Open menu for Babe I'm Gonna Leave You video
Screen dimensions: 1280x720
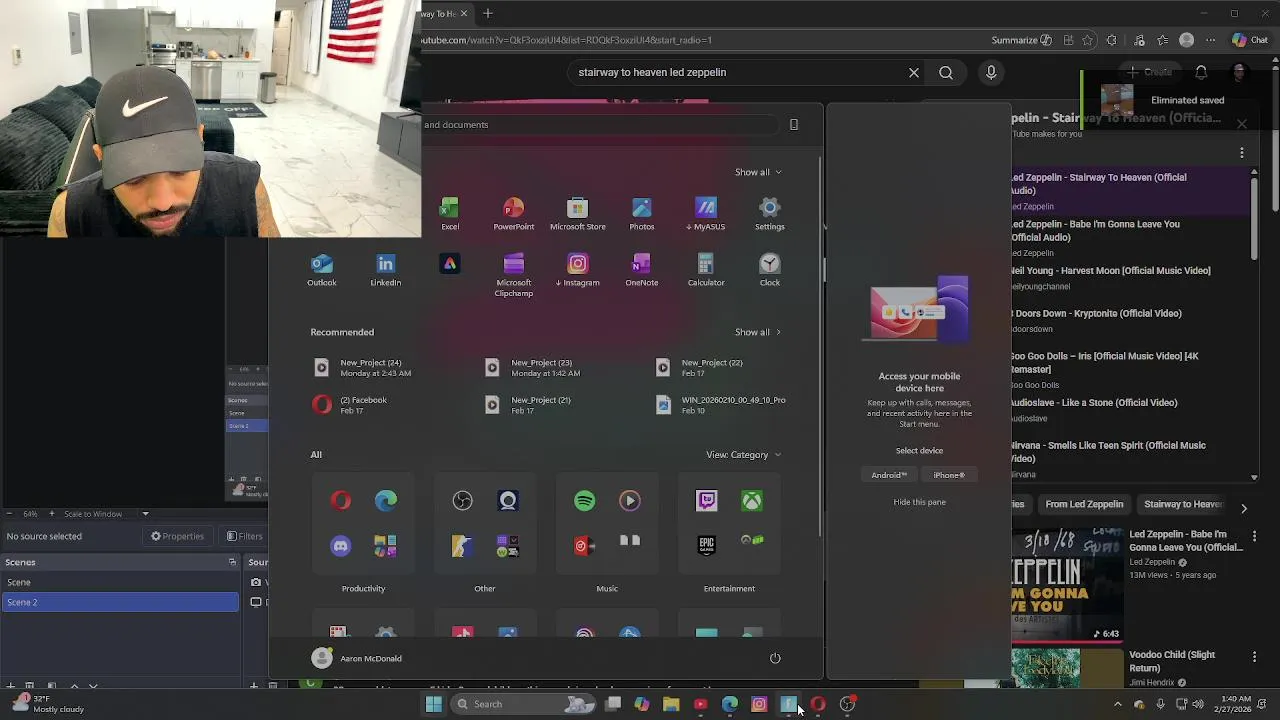coord(1254,537)
